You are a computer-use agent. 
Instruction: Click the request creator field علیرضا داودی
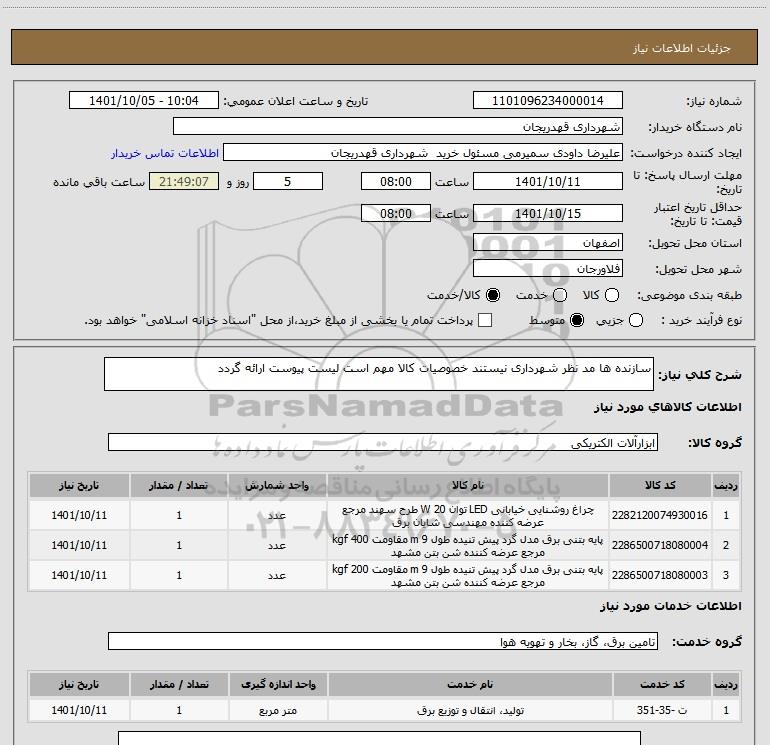tap(423, 153)
